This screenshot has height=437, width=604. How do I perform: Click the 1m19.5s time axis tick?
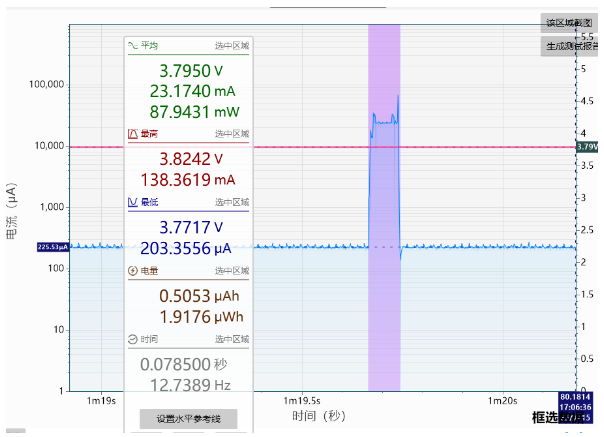click(x=302, y=401)
